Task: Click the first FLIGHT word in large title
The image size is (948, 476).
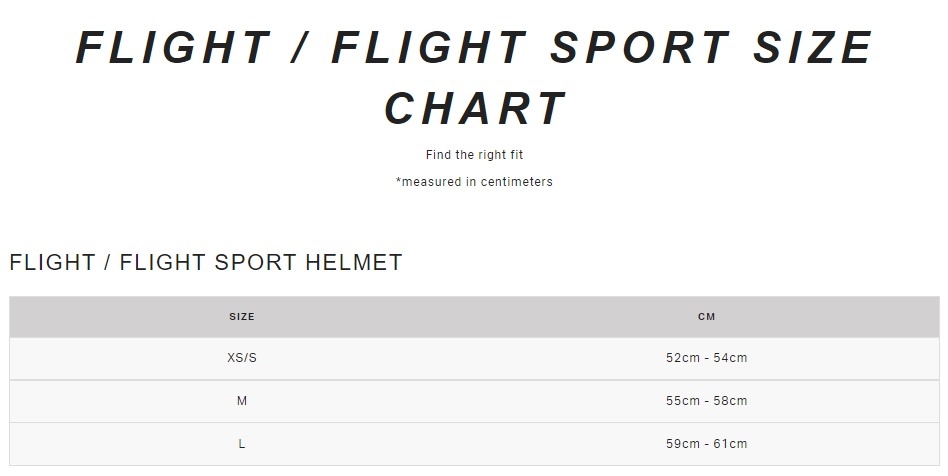Action: [172, 48]
